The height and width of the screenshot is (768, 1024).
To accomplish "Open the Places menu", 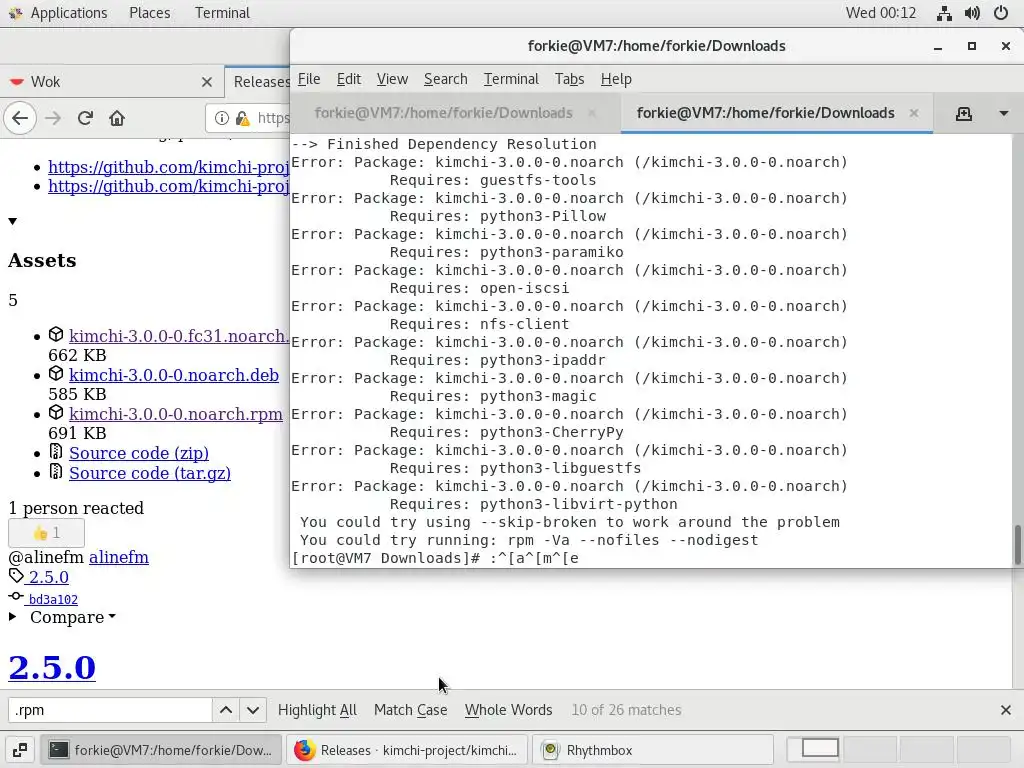I will tap(150, 13).
